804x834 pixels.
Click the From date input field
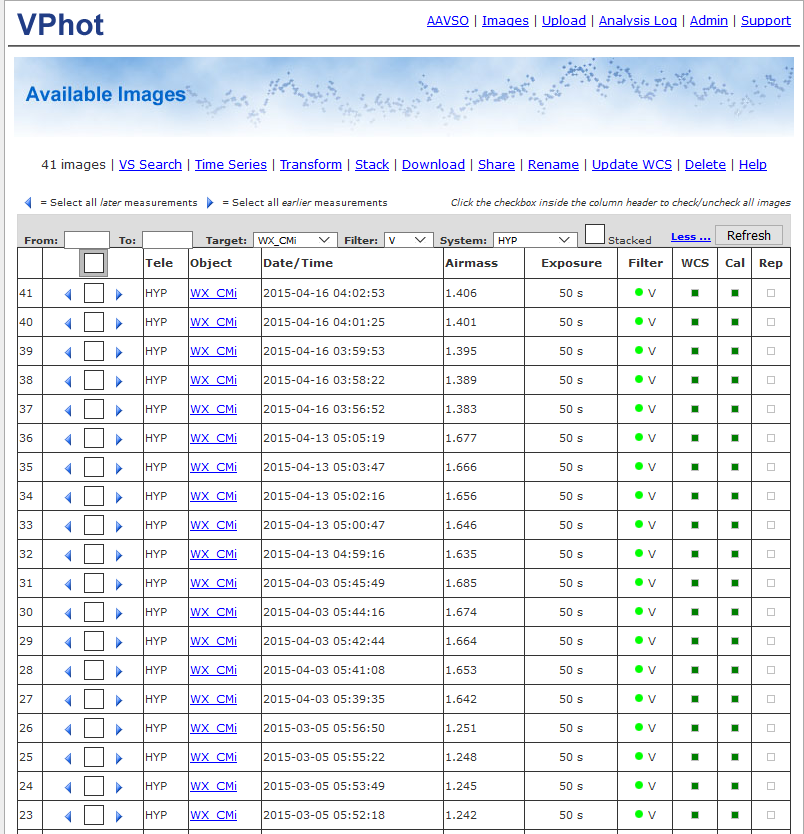pyautogui.click(x=86, y=240)
